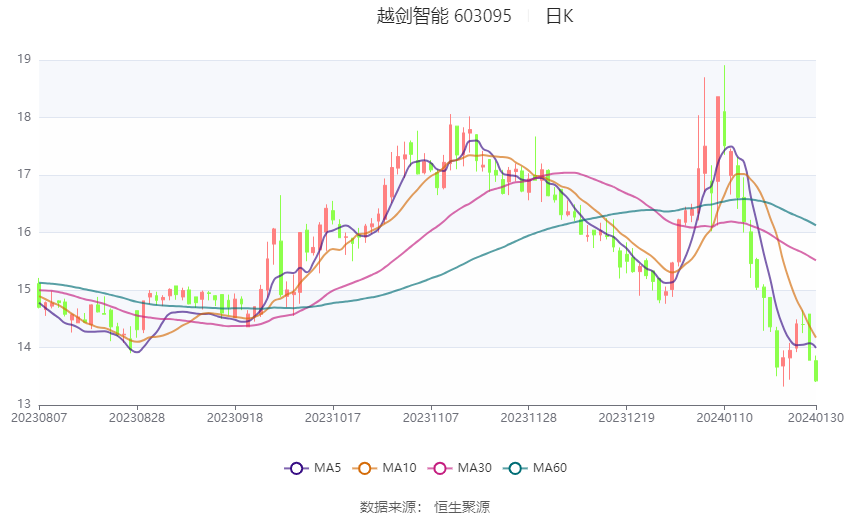Click the 20231017 x-axis date label
The height and width of the screenshot is (517, 850).
pyautogui.click(x=333, y=418)
